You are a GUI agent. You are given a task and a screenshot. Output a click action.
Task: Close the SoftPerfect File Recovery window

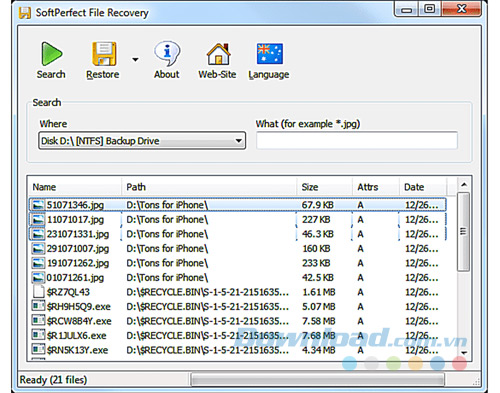[x=461, y=9]
